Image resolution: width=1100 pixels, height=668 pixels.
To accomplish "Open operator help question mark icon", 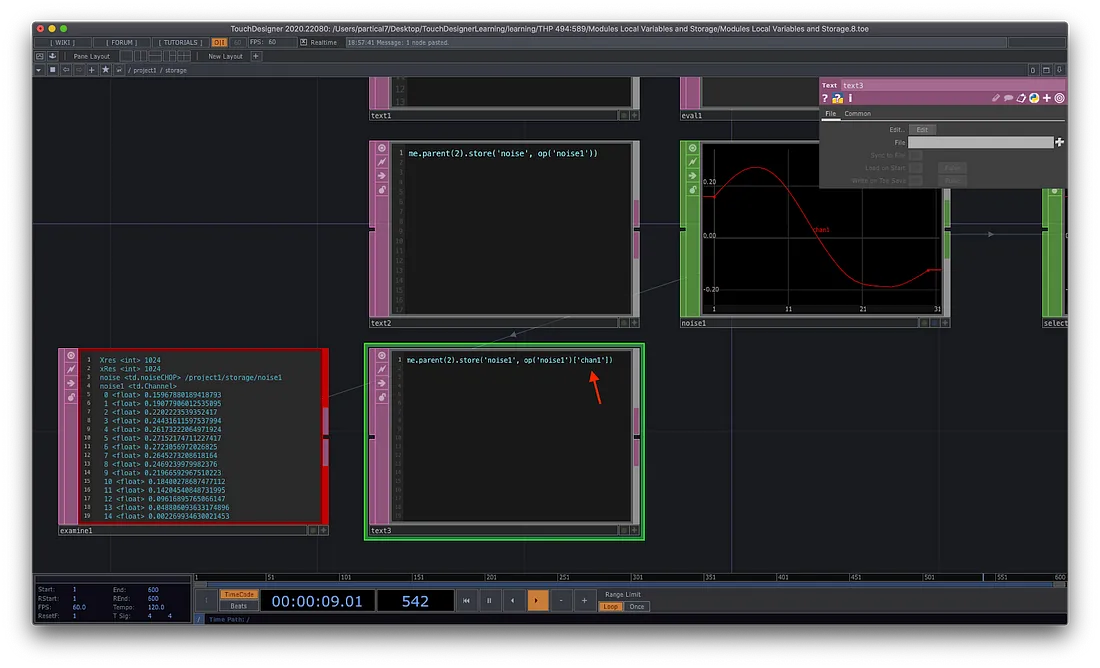I will point(826,98).
